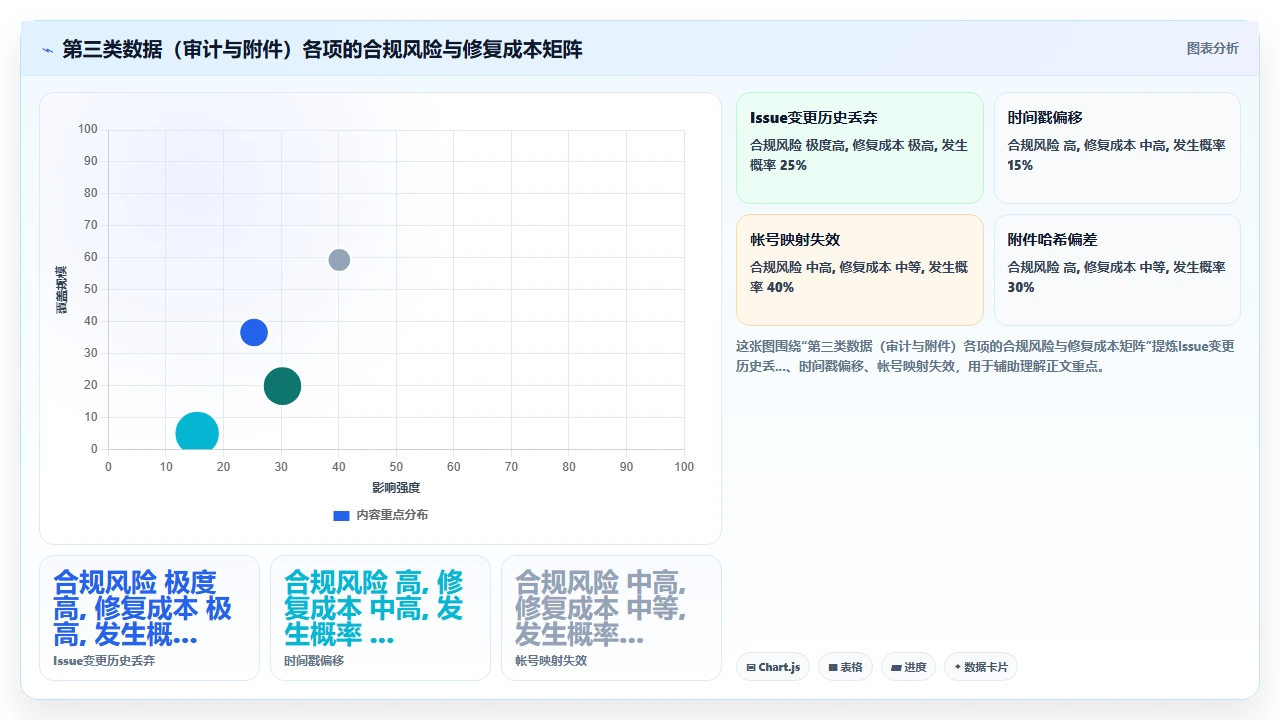
Task: Click the 数据卡片 tag
Action: click(x=981, y=667)
